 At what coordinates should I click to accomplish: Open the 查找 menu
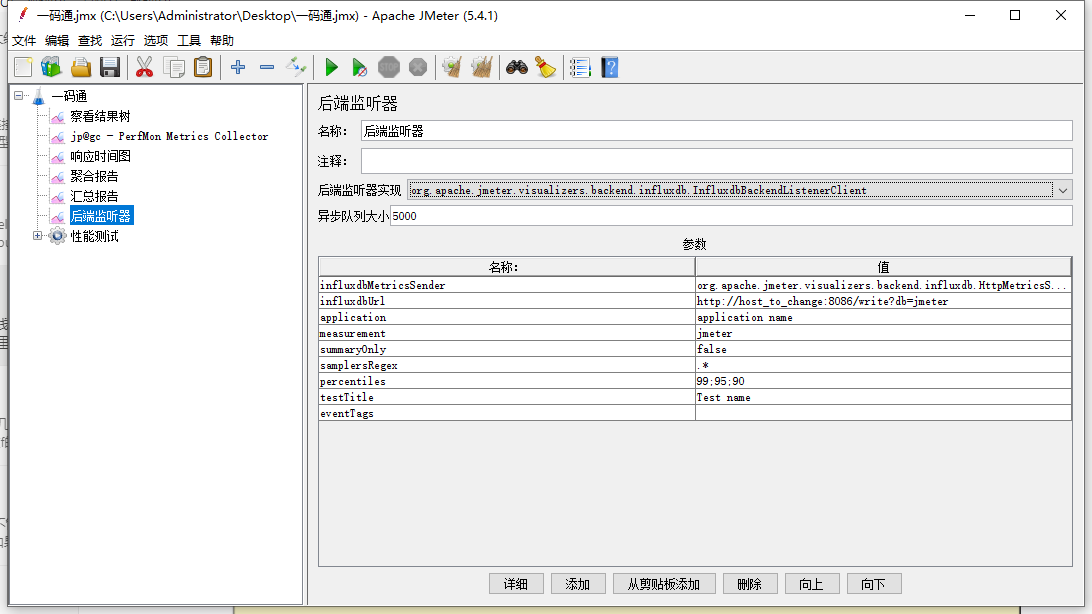pos(90,40)
